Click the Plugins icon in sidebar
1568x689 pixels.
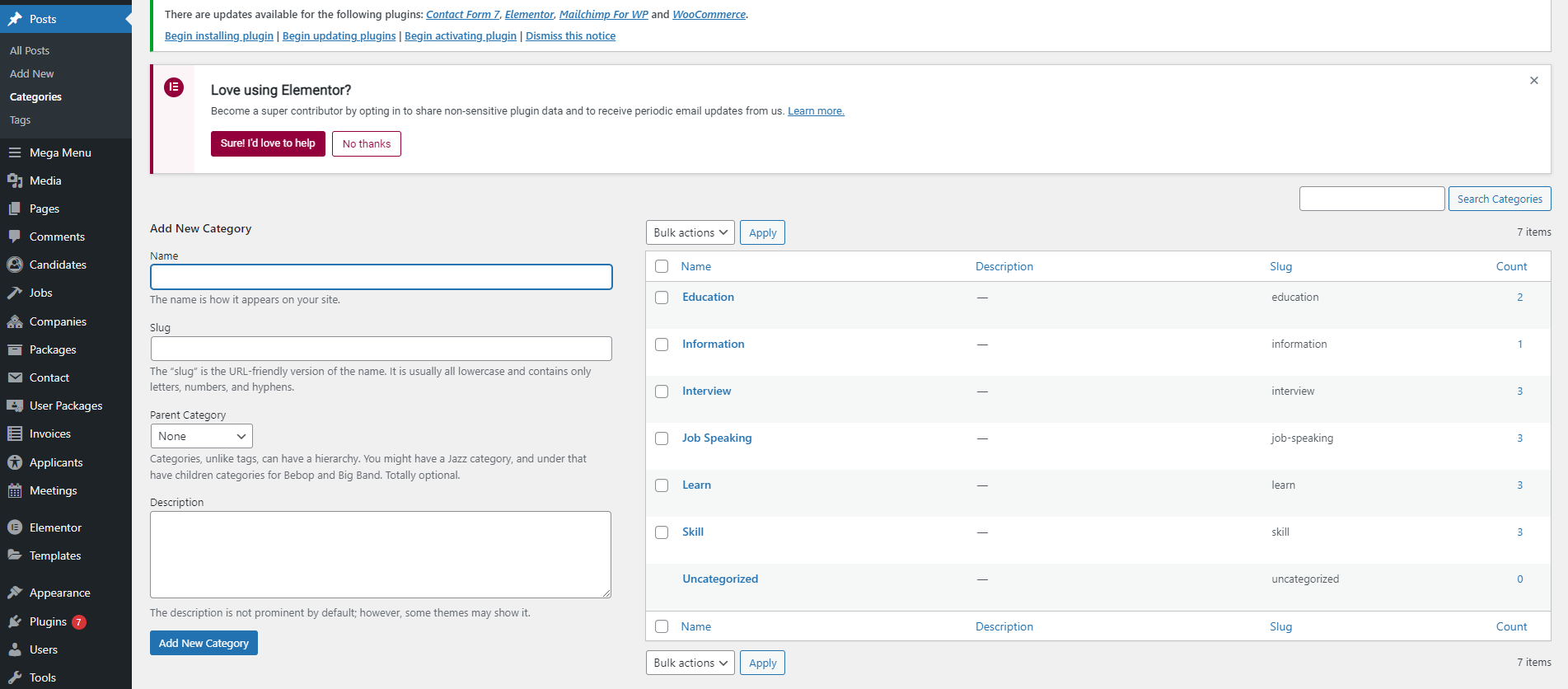coord(15,621)
